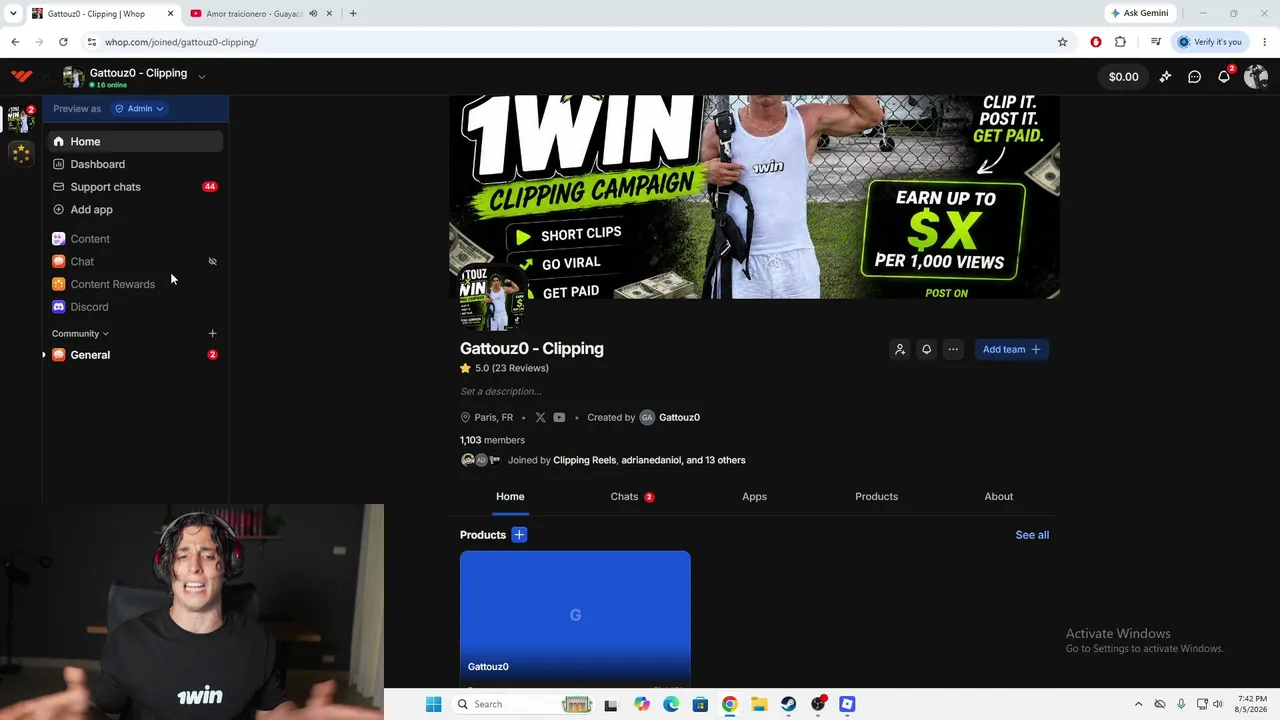The image size is (1280, 720).
Task: Open the sparkle AI icon in Whop header
Action: (x=1165, y=77)
